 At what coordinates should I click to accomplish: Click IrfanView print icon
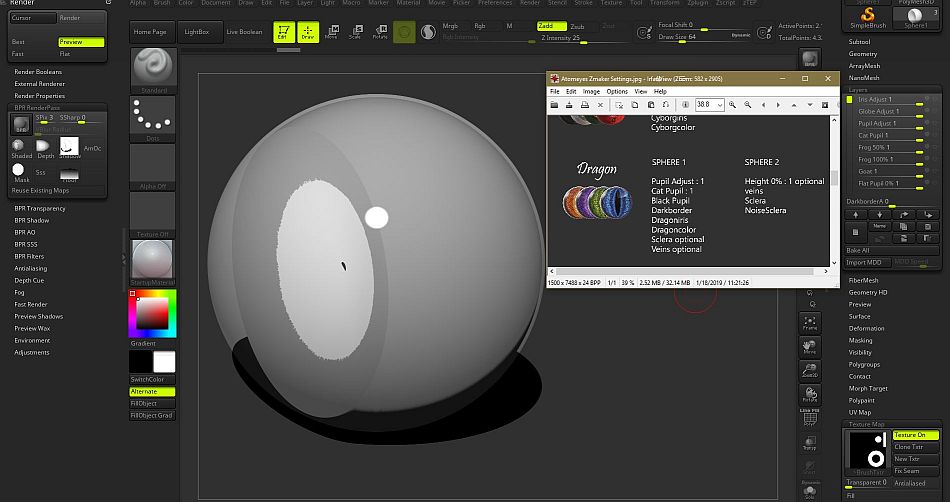tap(585, 105)
